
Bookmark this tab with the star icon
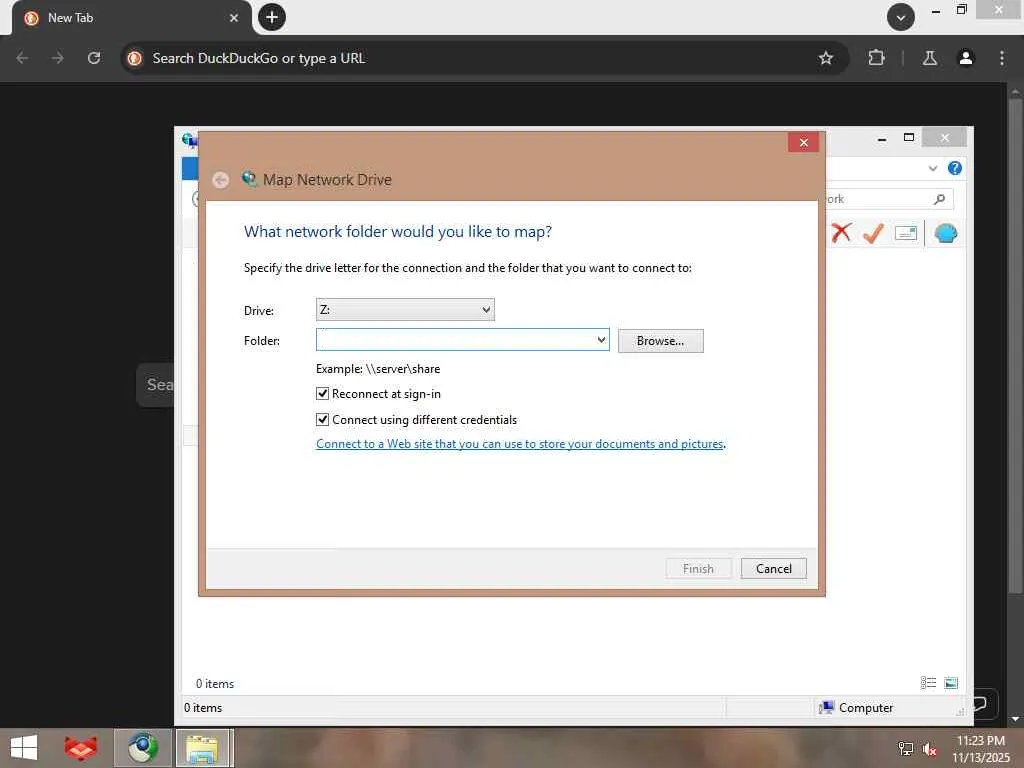pyautogui.click(x=825, y=58)
